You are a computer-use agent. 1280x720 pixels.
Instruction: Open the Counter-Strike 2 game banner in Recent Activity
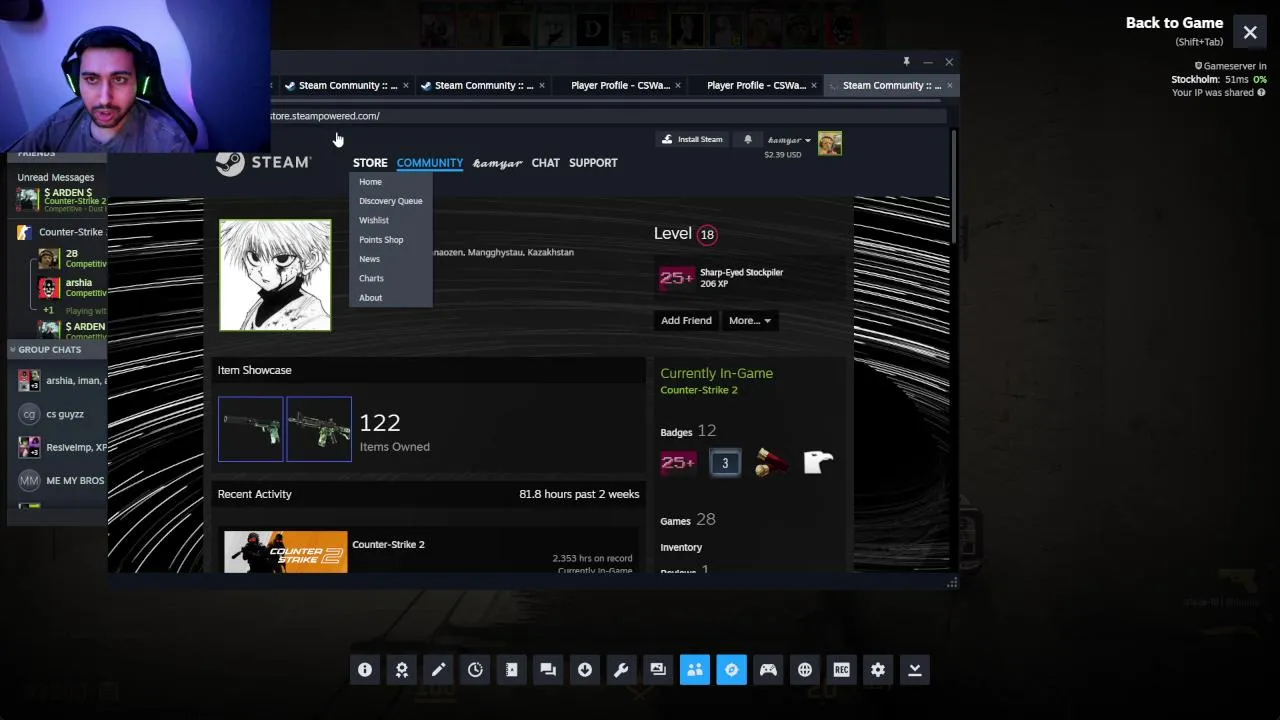tap(285, 552)
